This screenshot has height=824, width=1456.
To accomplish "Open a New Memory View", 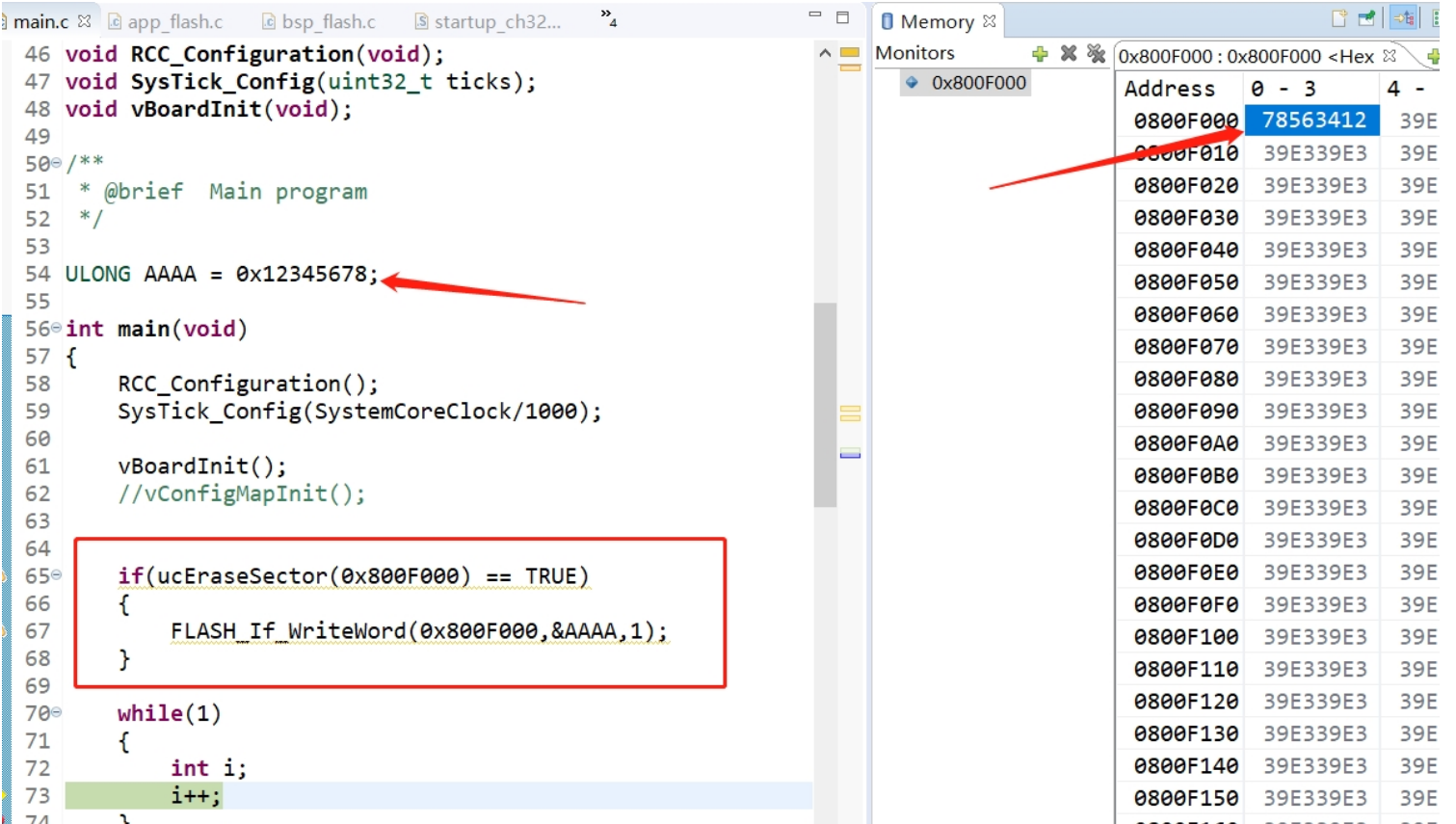I will pos(1338,18).
